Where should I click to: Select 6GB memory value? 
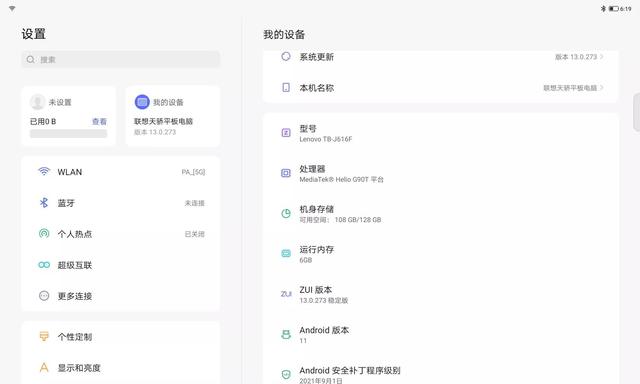coord(306,260)
